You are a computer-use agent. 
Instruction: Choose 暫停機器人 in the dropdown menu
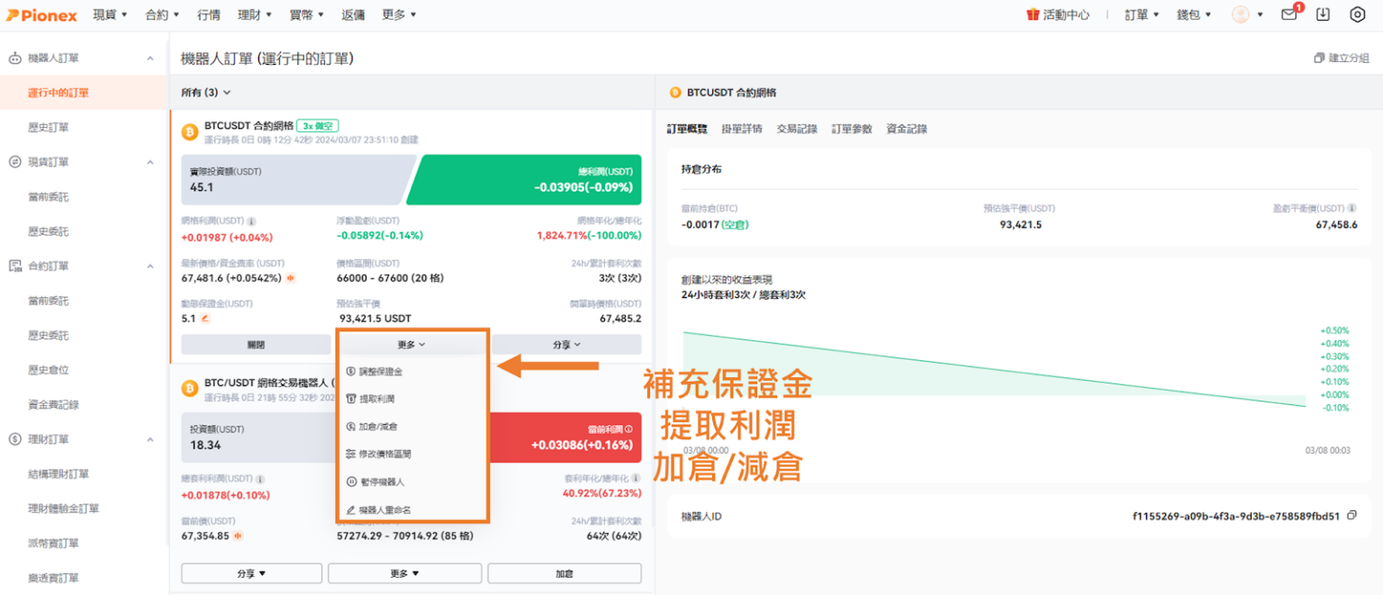[x=381, y=482]
